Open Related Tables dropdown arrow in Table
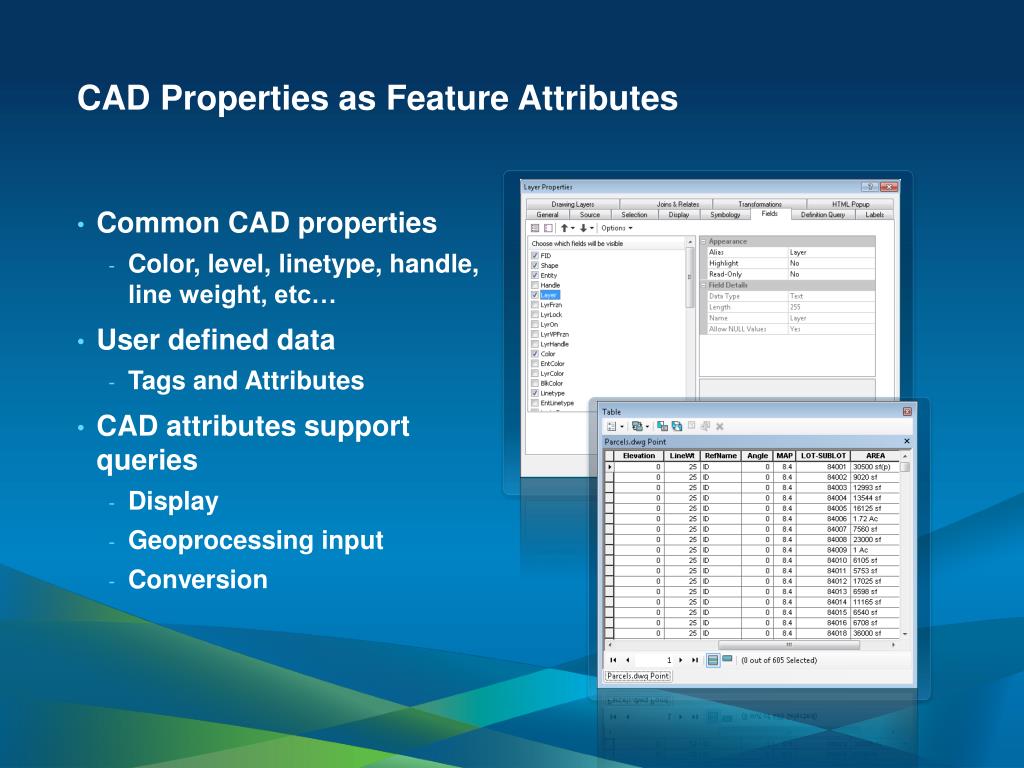1024x768 pixels. click(647, 426)
